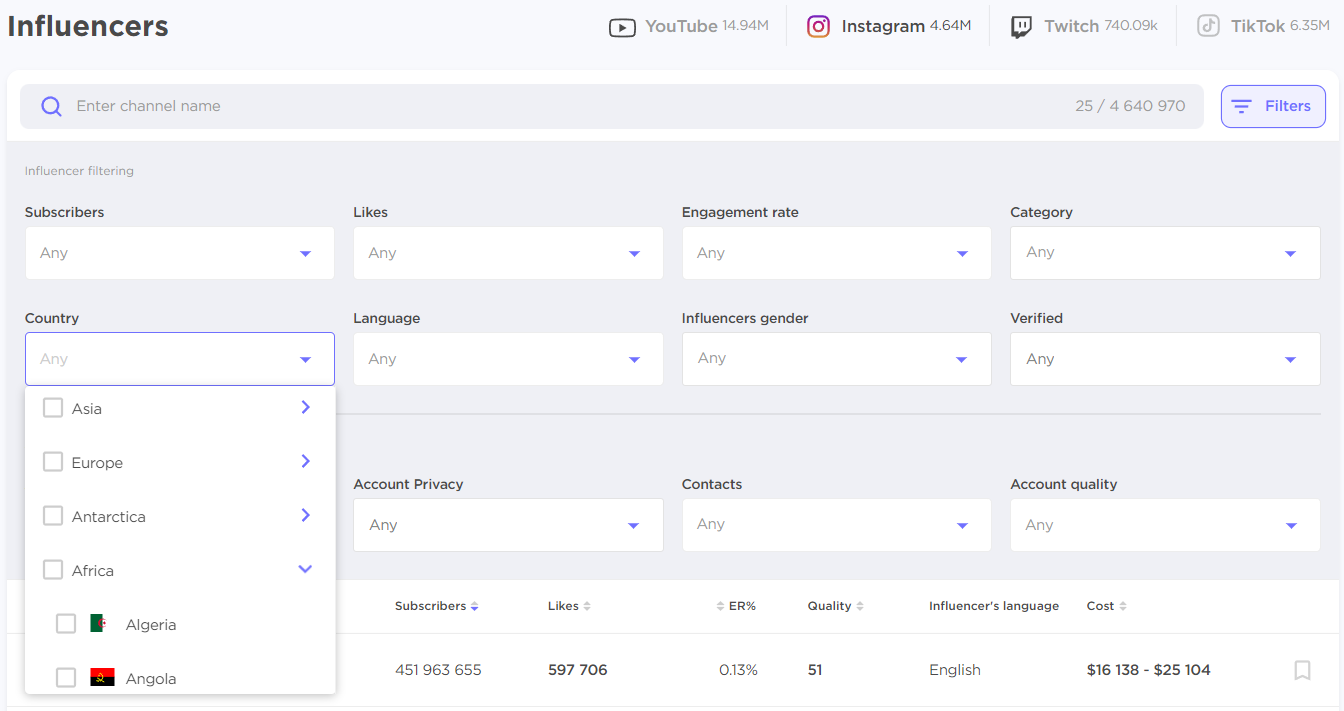Open the Category dropdown

point(1165,253)
